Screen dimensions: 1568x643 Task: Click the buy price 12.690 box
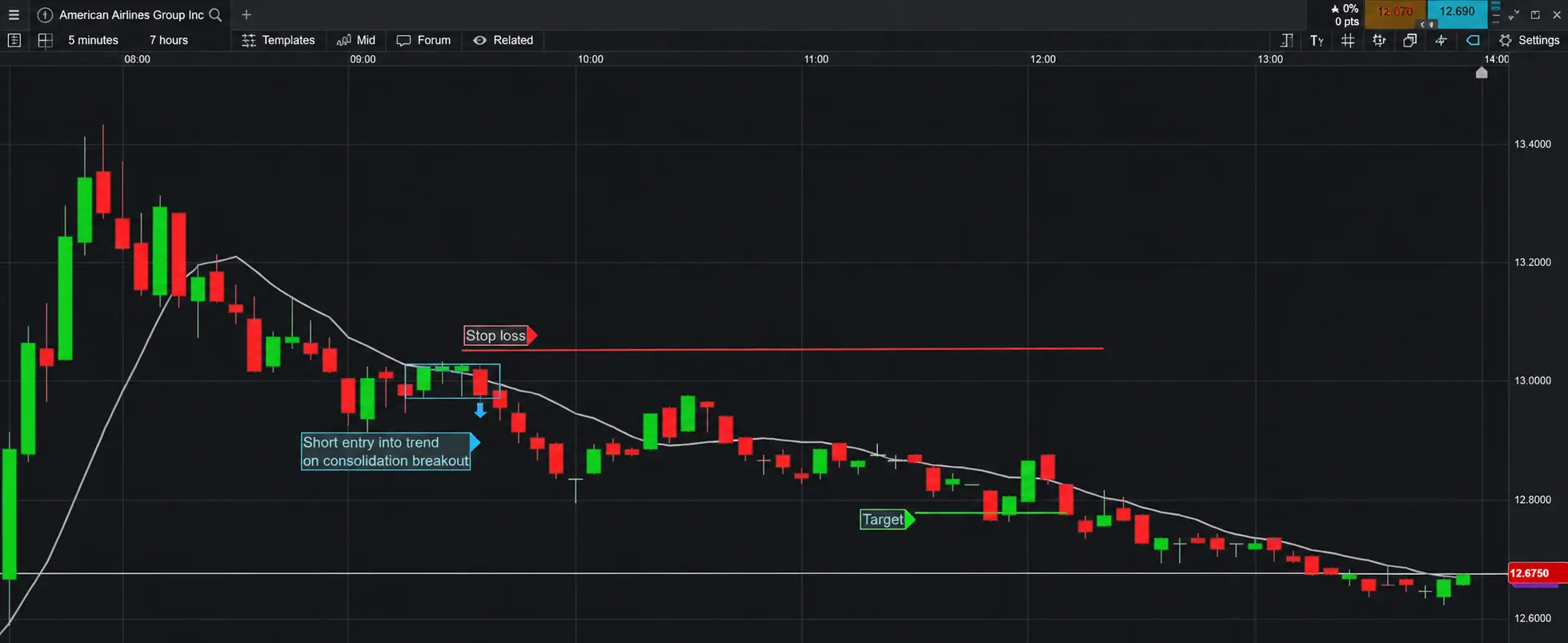click(1457, 13)
